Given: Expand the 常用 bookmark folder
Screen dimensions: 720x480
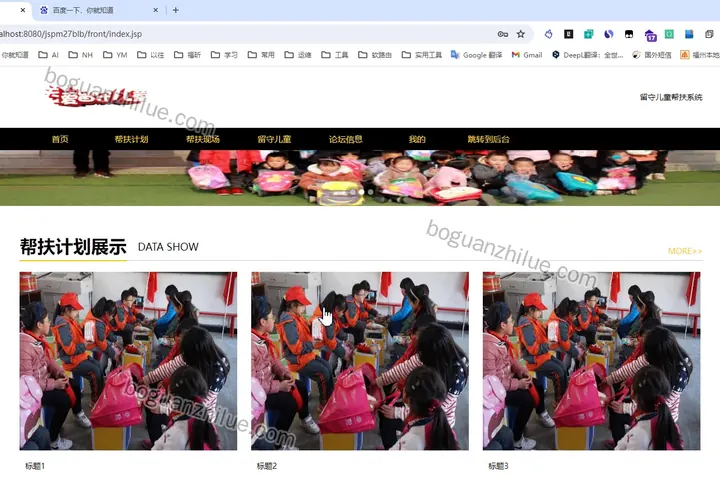Looking at the screenshot, I should 261,55.
